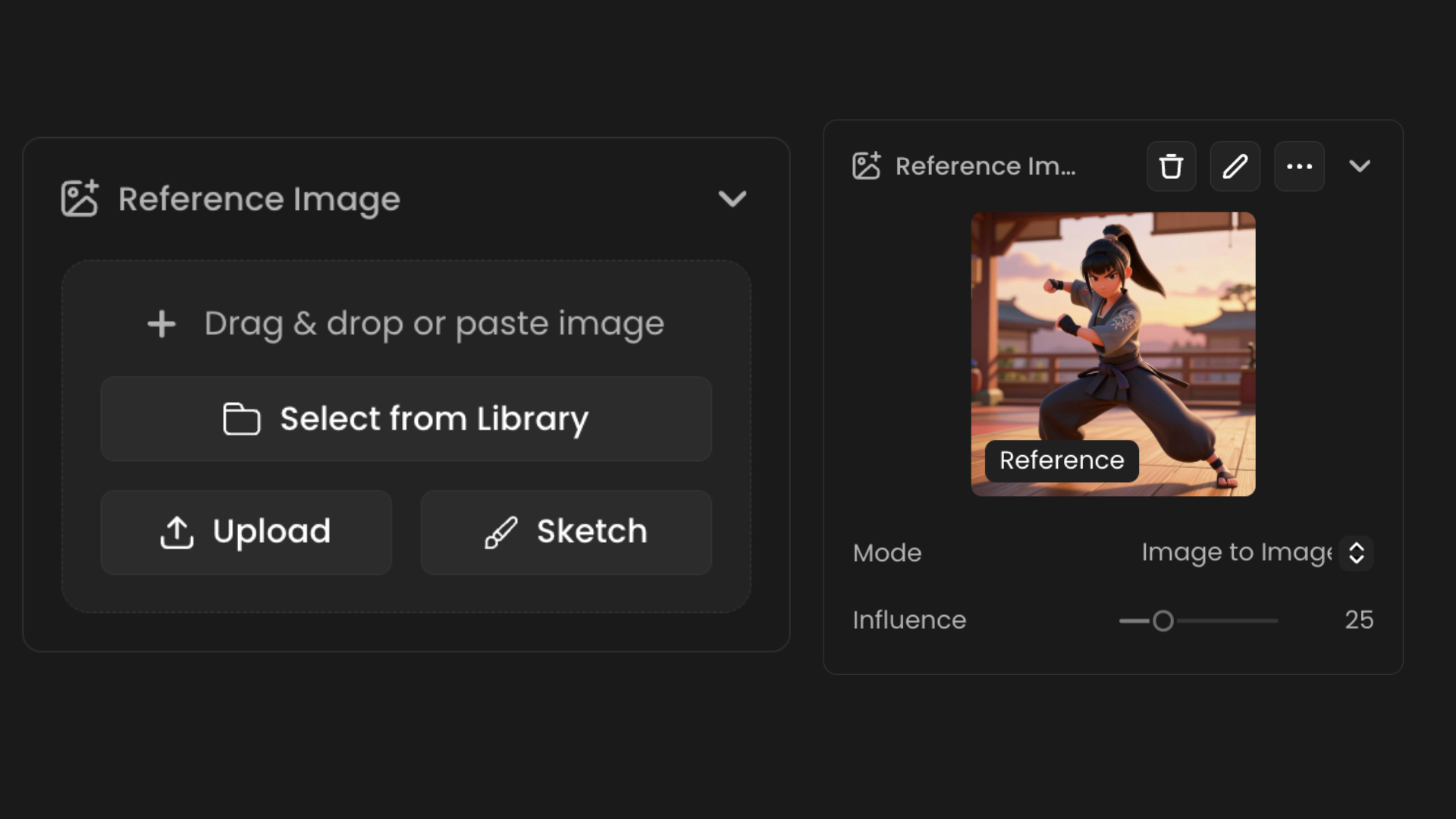Click the trash delete icon
Image resolution: width=1456 pixels, height=819 pixels.
point(1171,166)
